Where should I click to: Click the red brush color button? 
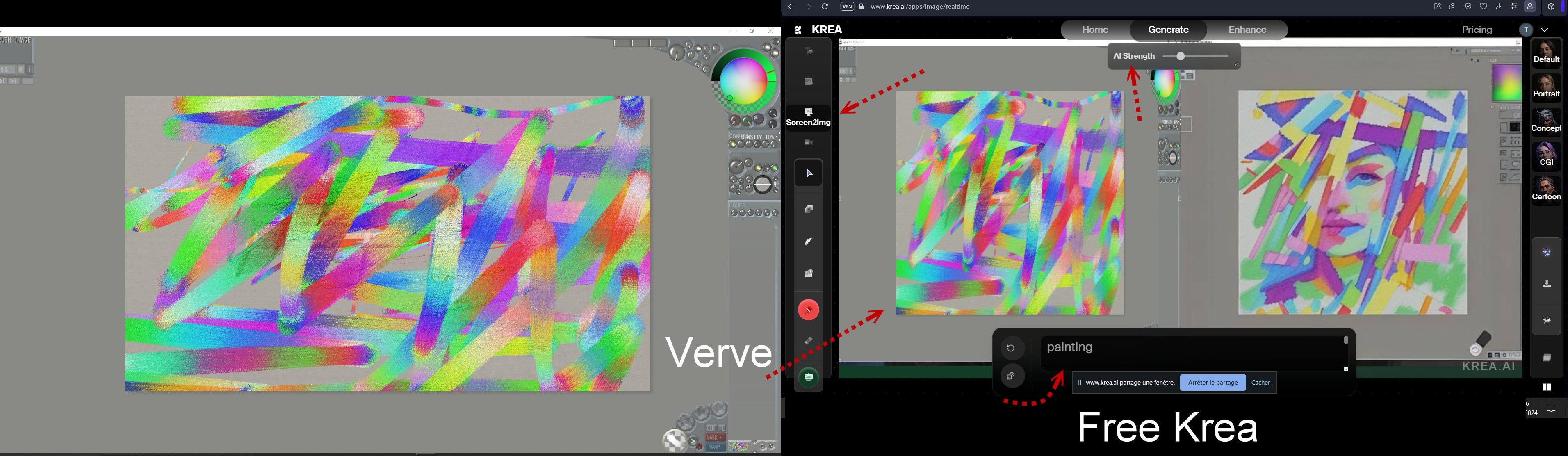[x=808, y=310]
